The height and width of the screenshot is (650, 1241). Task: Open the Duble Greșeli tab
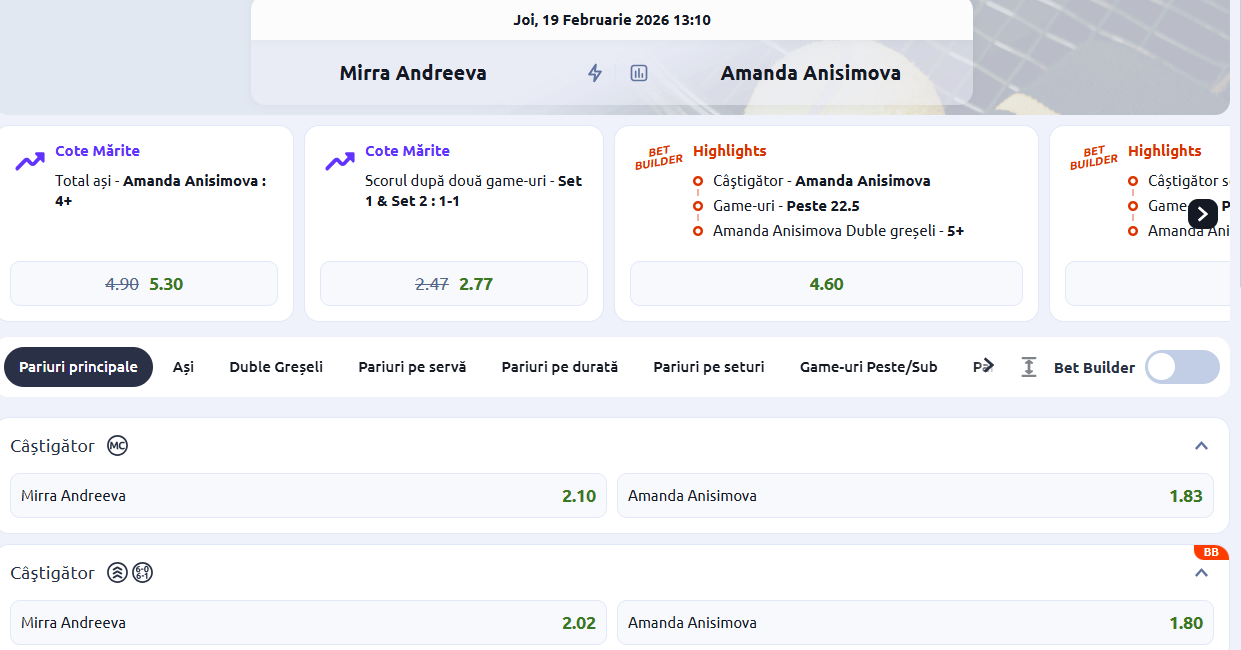[276, 367]
